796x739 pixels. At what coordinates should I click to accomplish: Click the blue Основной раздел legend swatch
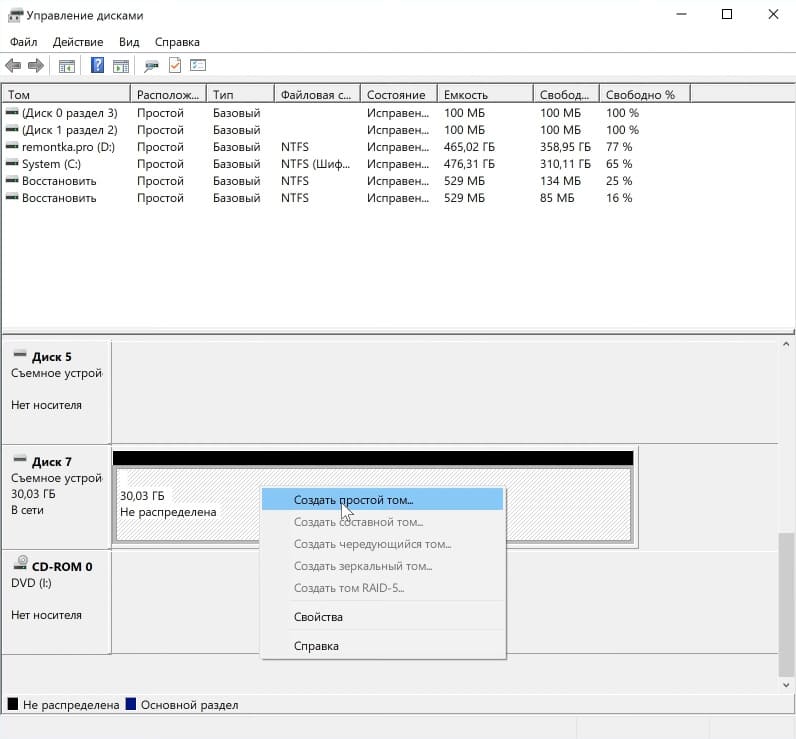[130, 704]
